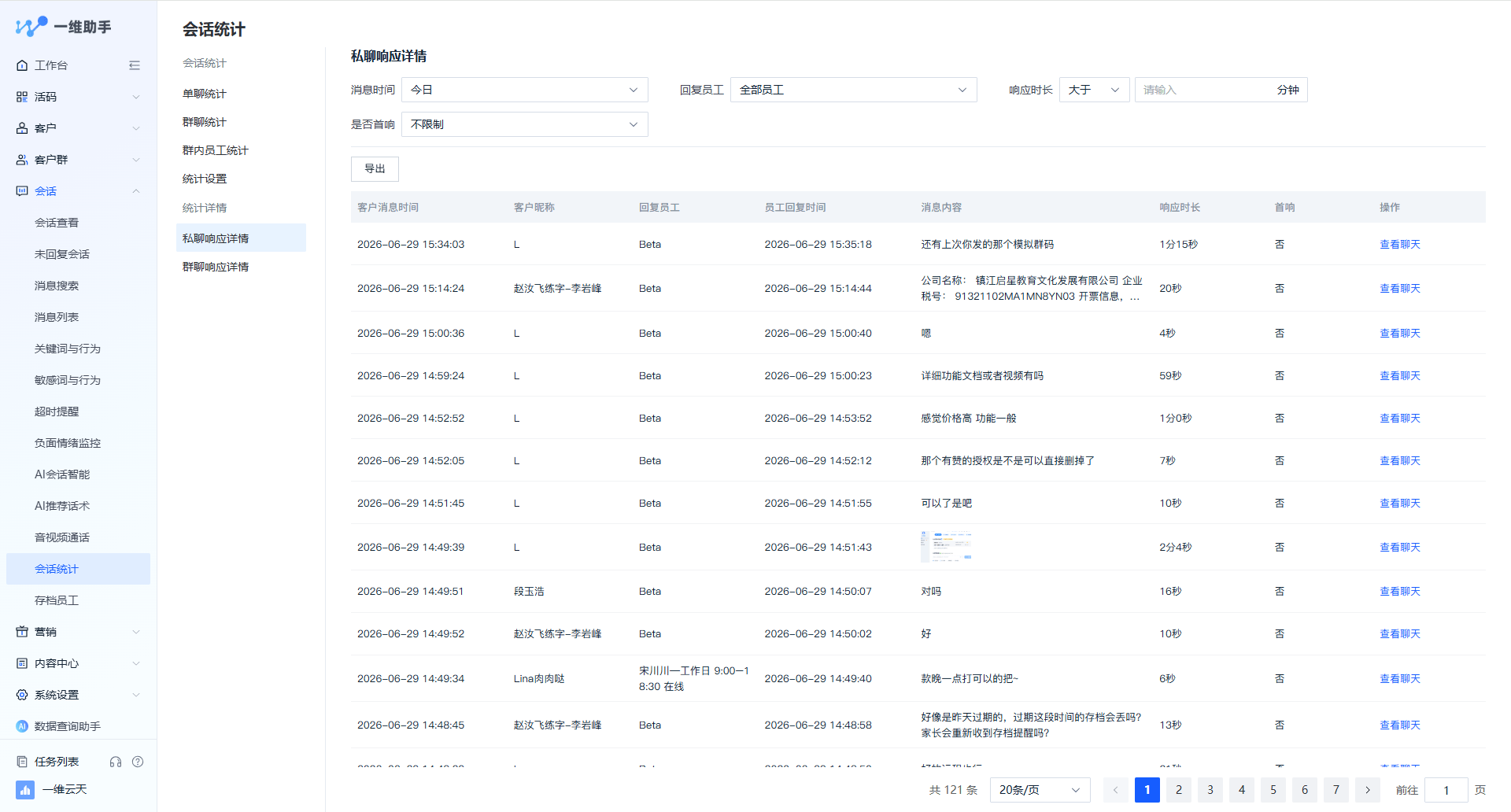The height and width of the screenshot is (812, 1511).
Task: Open the help question mark icon
Action: (x=138, y=762)
